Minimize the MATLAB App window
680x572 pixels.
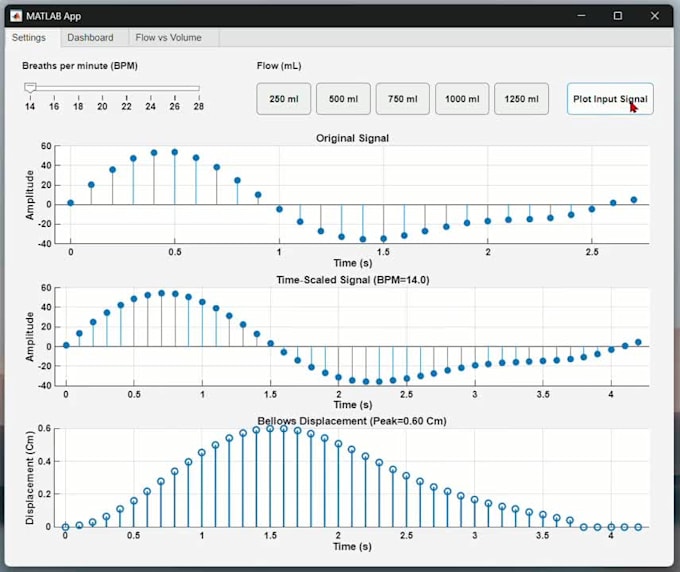click(582, 16)
